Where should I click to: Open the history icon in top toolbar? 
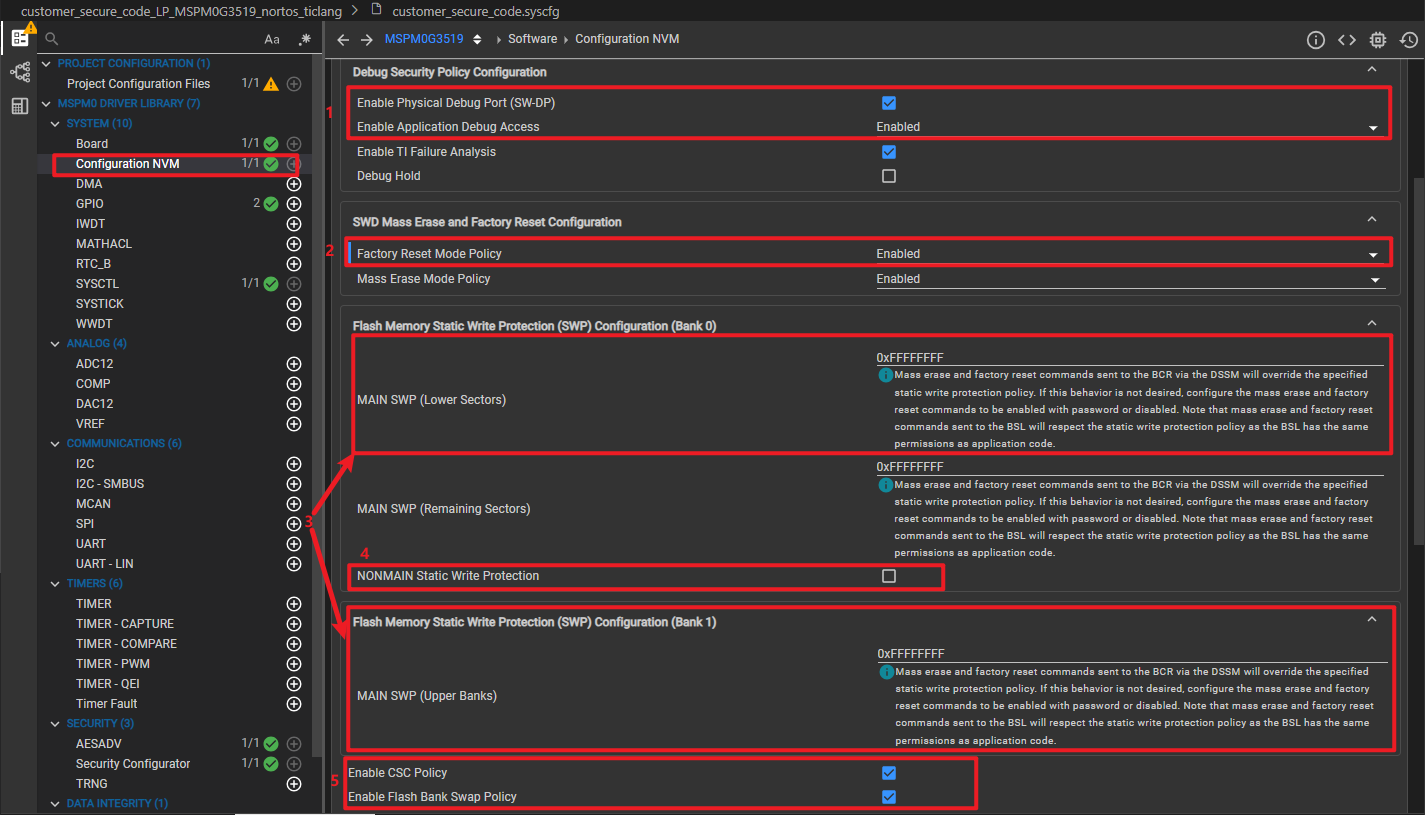(x=1409, y=40)
